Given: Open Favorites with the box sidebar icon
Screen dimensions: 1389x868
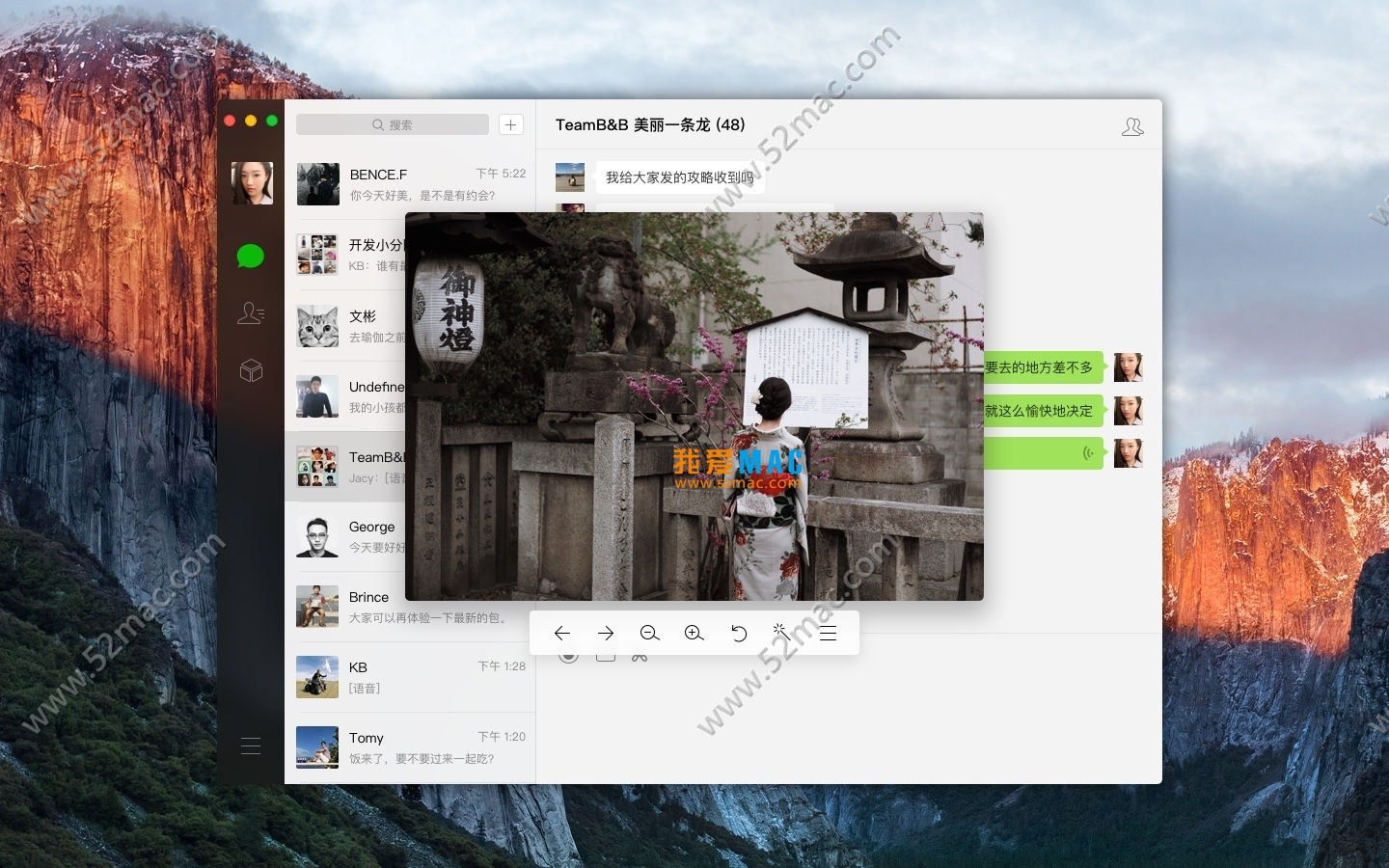Looking at the screenshot, I should click(250, 370).
